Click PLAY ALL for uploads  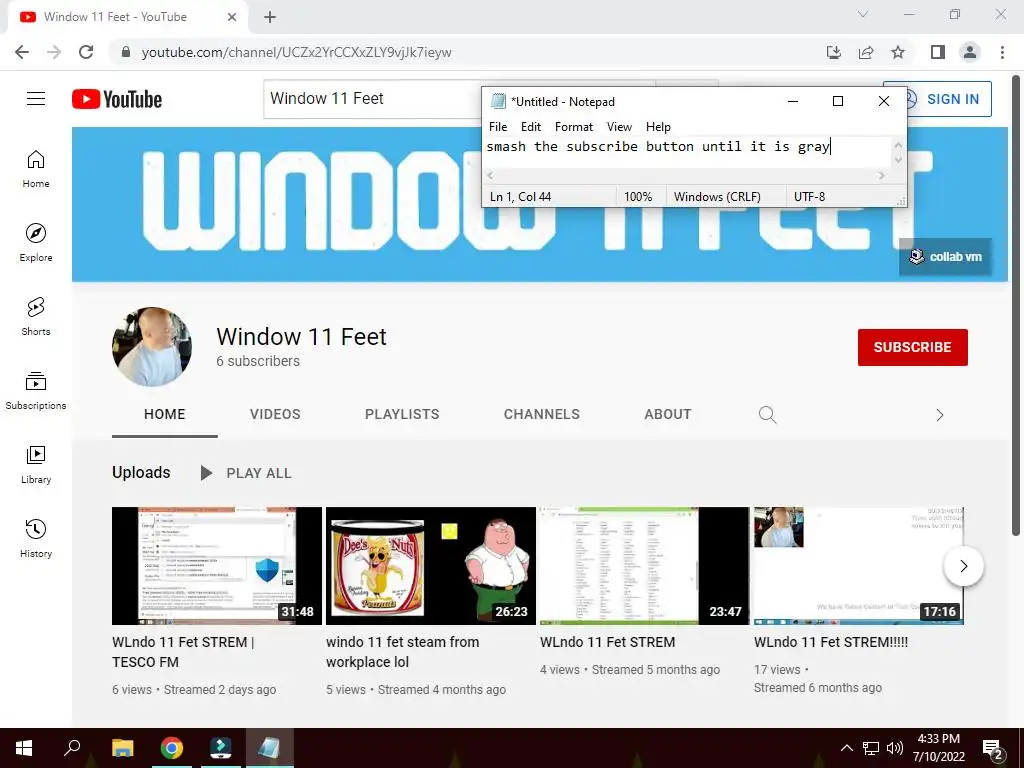click(246, 473)
